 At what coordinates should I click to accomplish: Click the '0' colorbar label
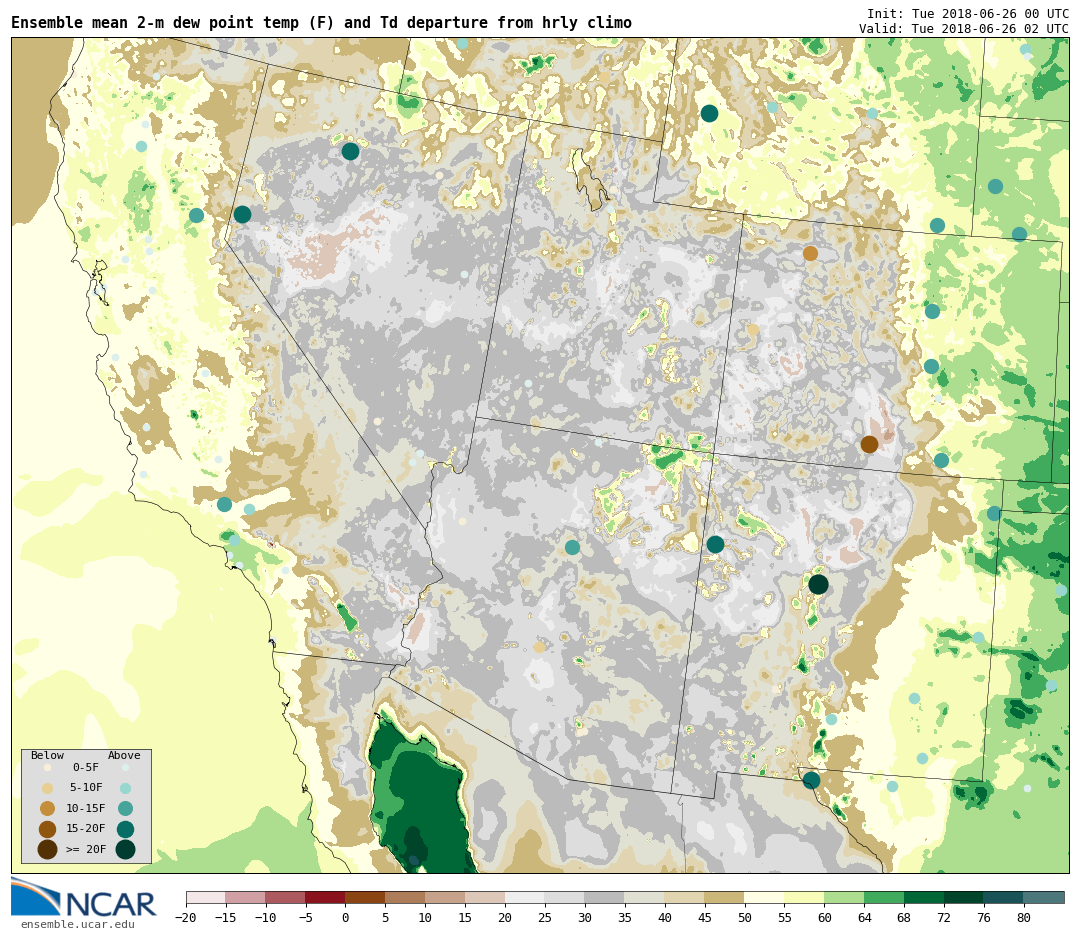click(345, 917)
